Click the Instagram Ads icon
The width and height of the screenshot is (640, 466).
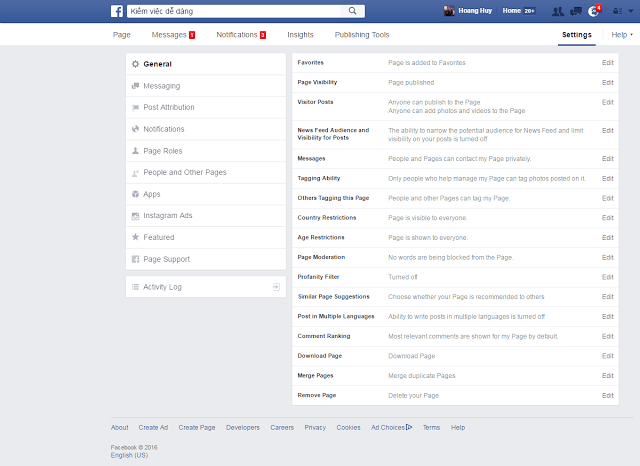click(136, 216)
